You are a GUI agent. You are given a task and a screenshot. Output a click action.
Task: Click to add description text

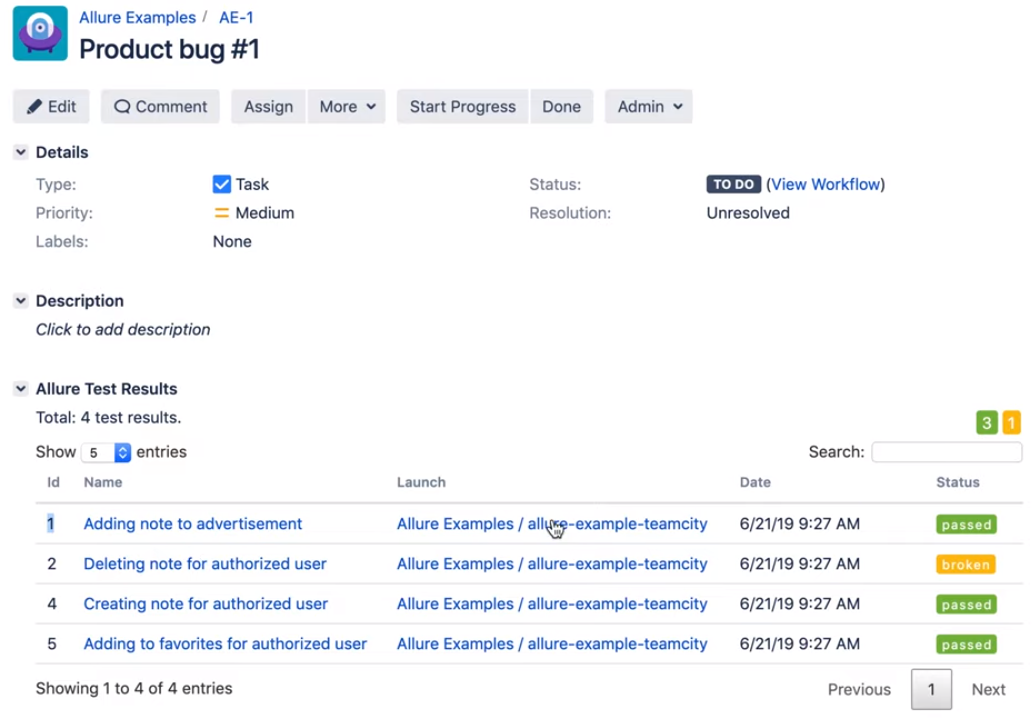123,330
